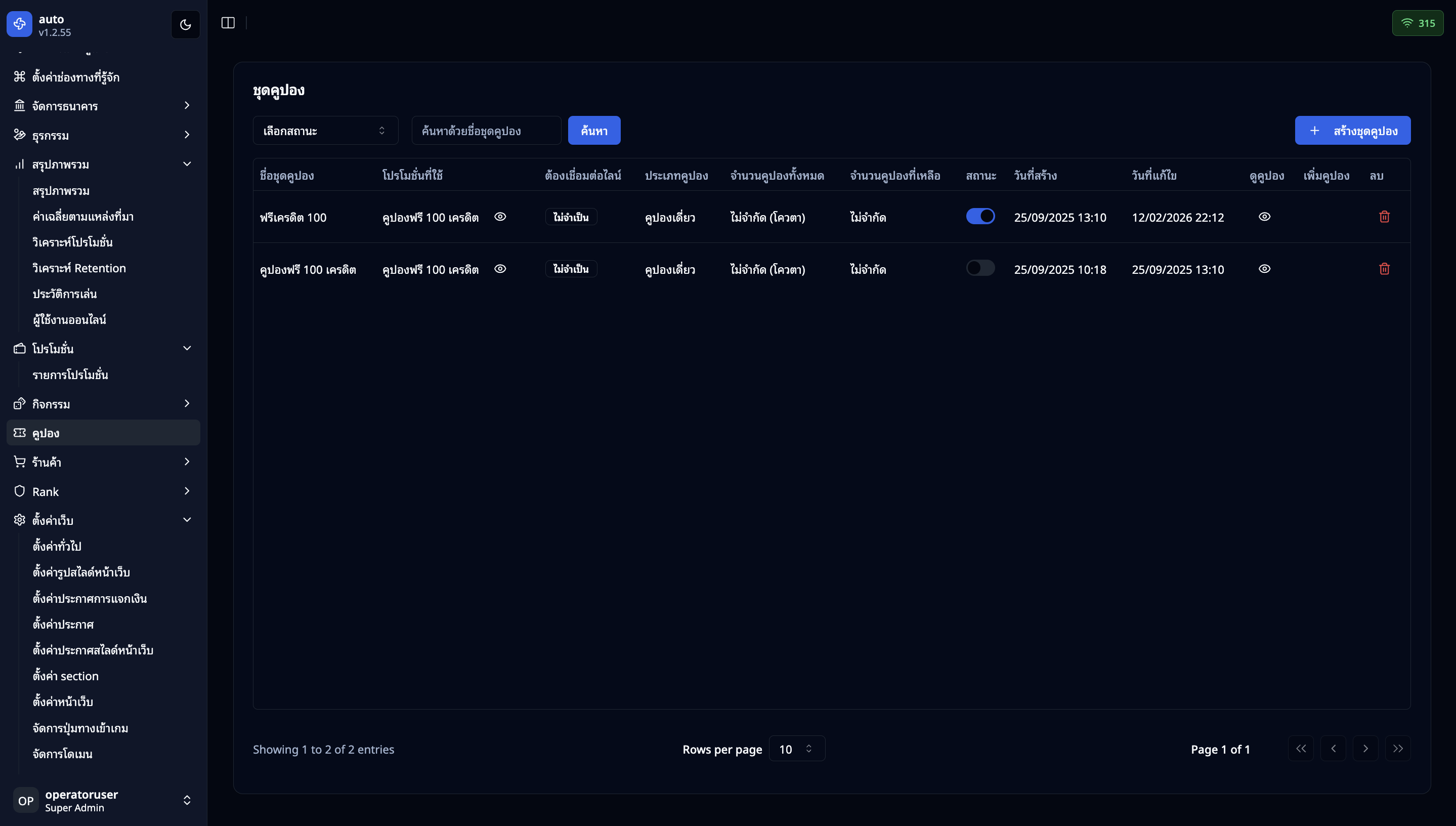Click the 315 online connection indicator
This screenshot has width=1456, height=826.
point(1418,23)
